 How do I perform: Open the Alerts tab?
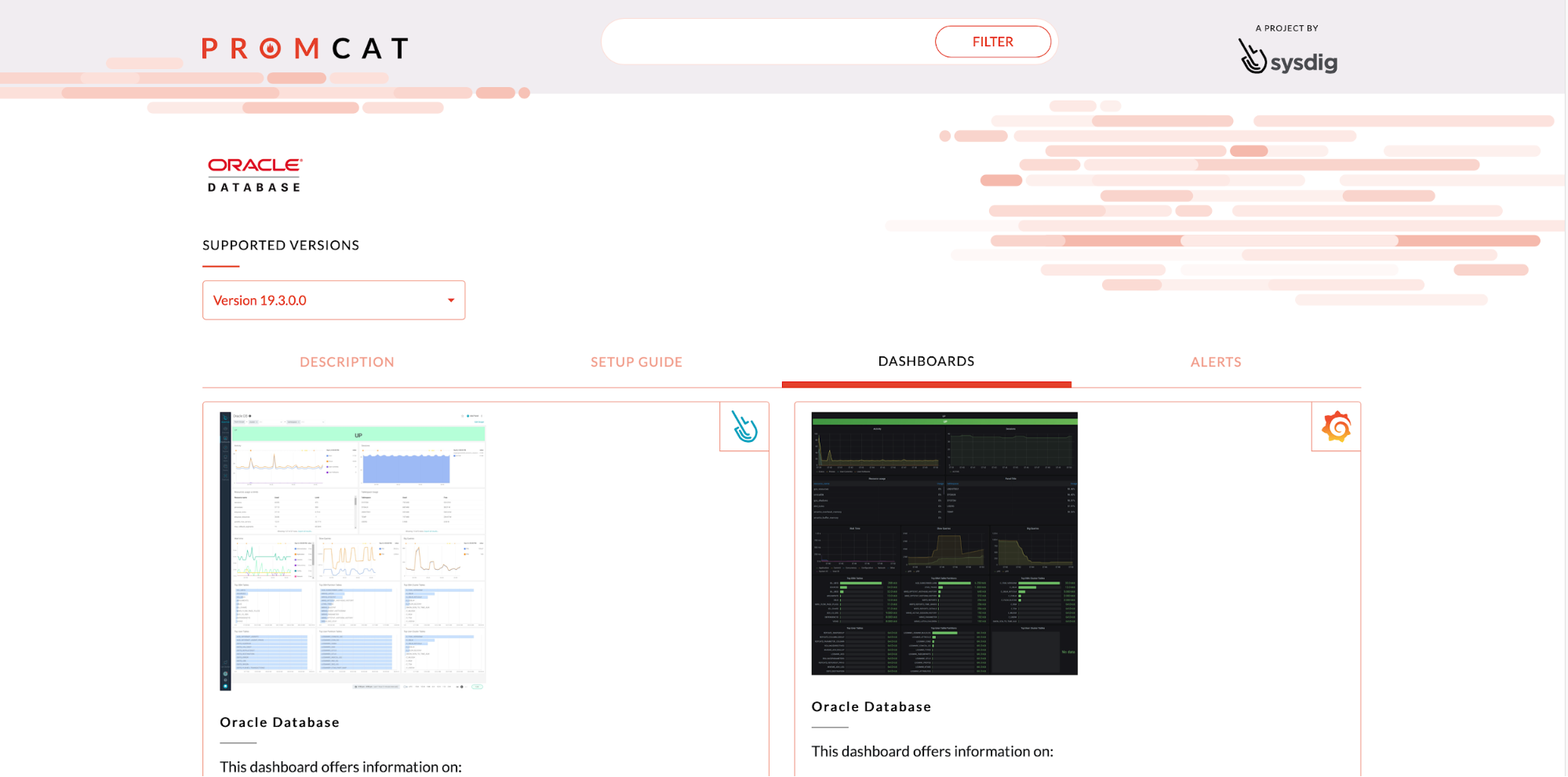(x=1216, y=362)
